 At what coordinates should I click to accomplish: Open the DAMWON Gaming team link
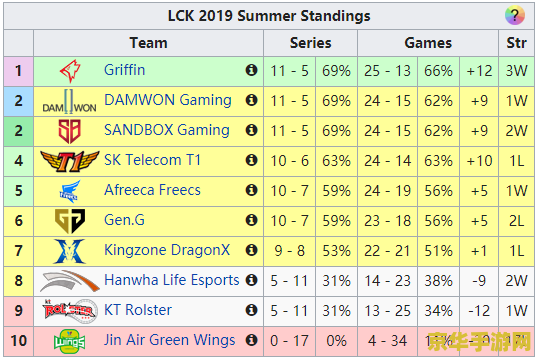click(168, 100)
